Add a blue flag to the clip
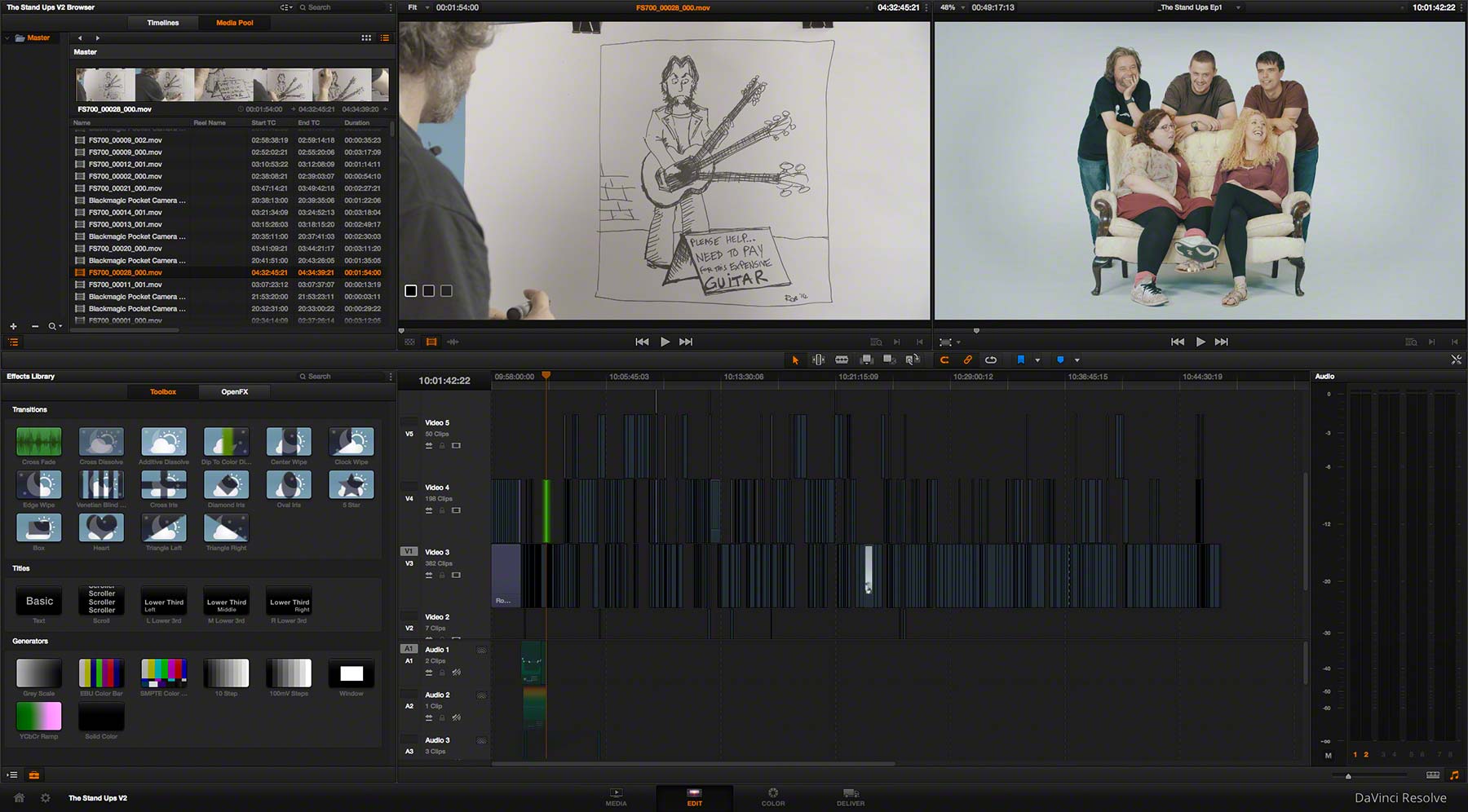1468x812 pixels. pos(1020,360)
